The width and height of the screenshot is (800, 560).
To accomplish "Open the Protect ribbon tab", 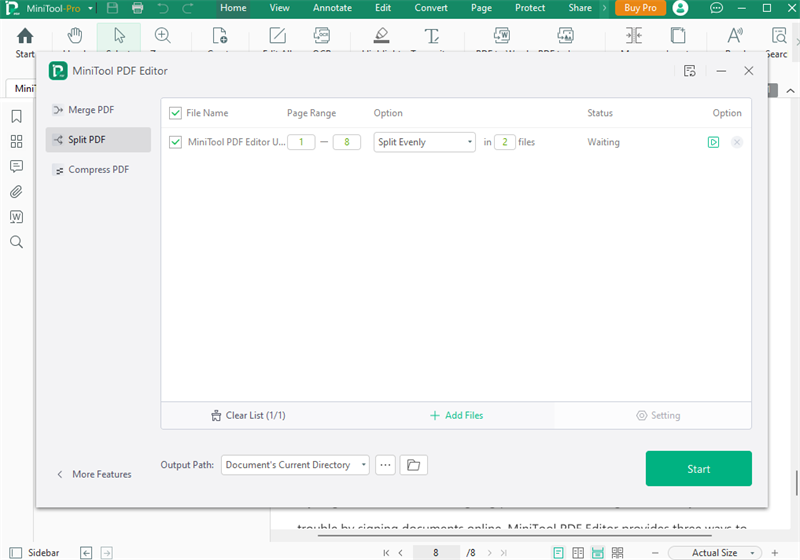I will tap(530, 8).
